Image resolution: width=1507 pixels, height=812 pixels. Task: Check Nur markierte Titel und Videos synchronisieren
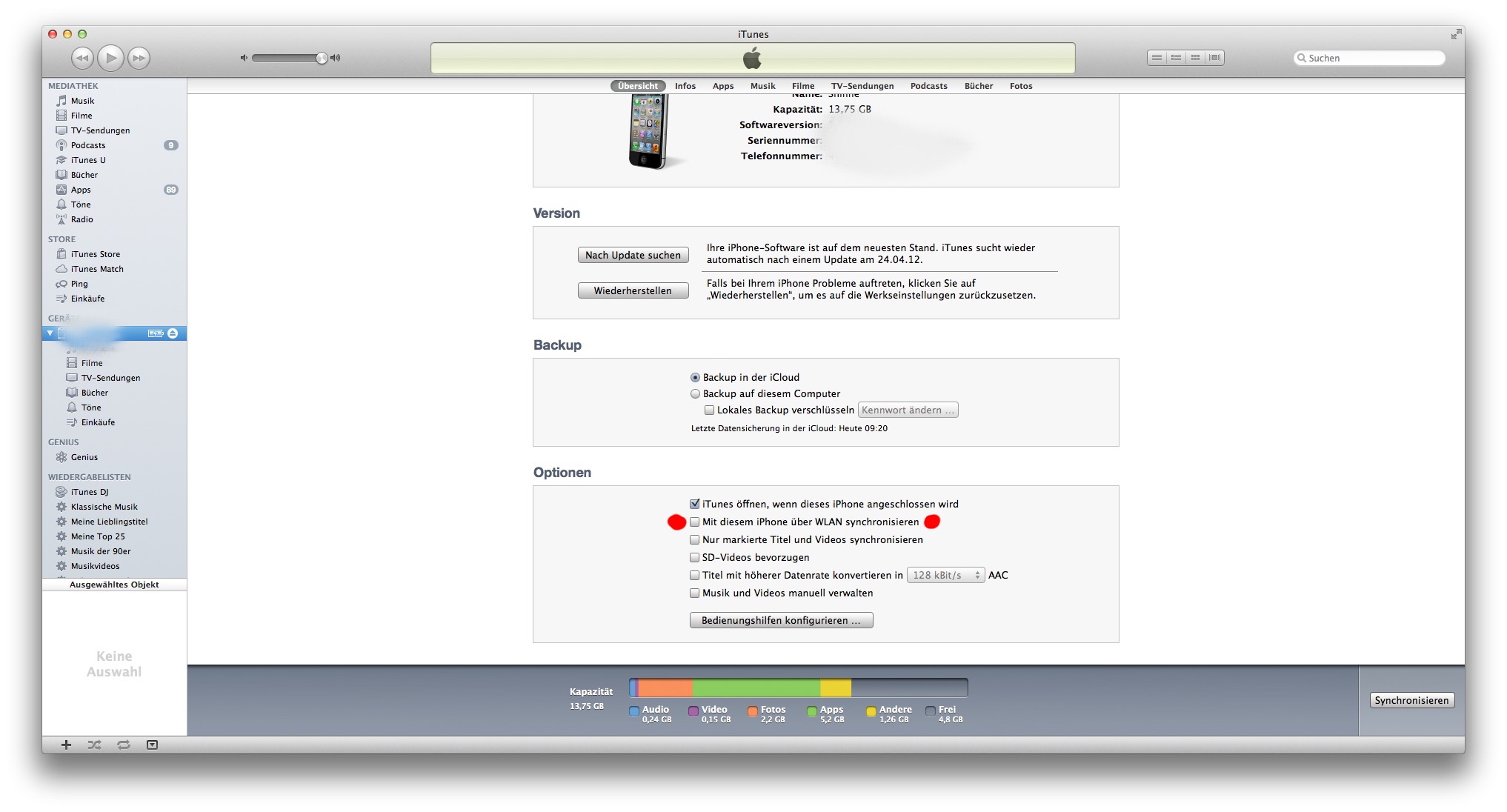pos(695,539)
